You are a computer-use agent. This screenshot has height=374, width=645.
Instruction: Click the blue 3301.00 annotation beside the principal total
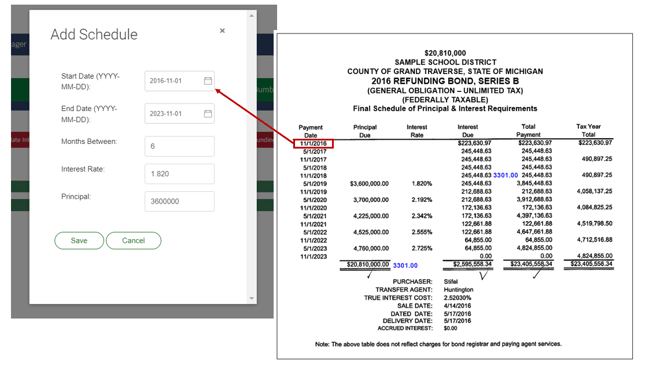(x=405, y=266)
